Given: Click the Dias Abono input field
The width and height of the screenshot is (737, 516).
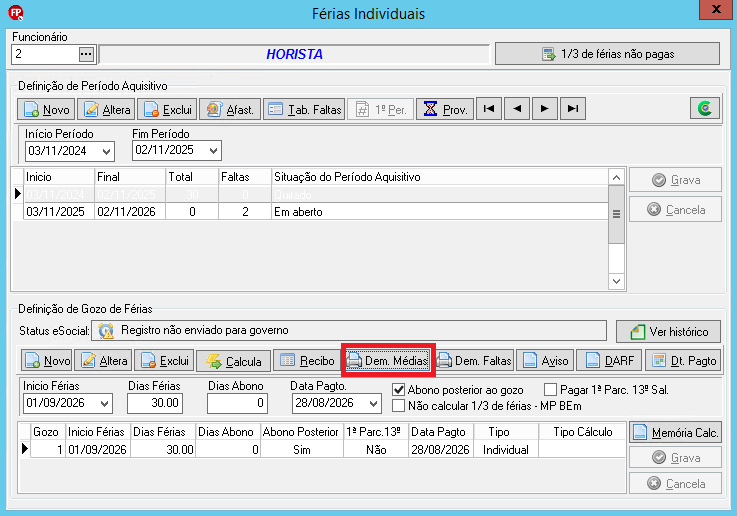Looking at the screenshot, I should (237, 403).
